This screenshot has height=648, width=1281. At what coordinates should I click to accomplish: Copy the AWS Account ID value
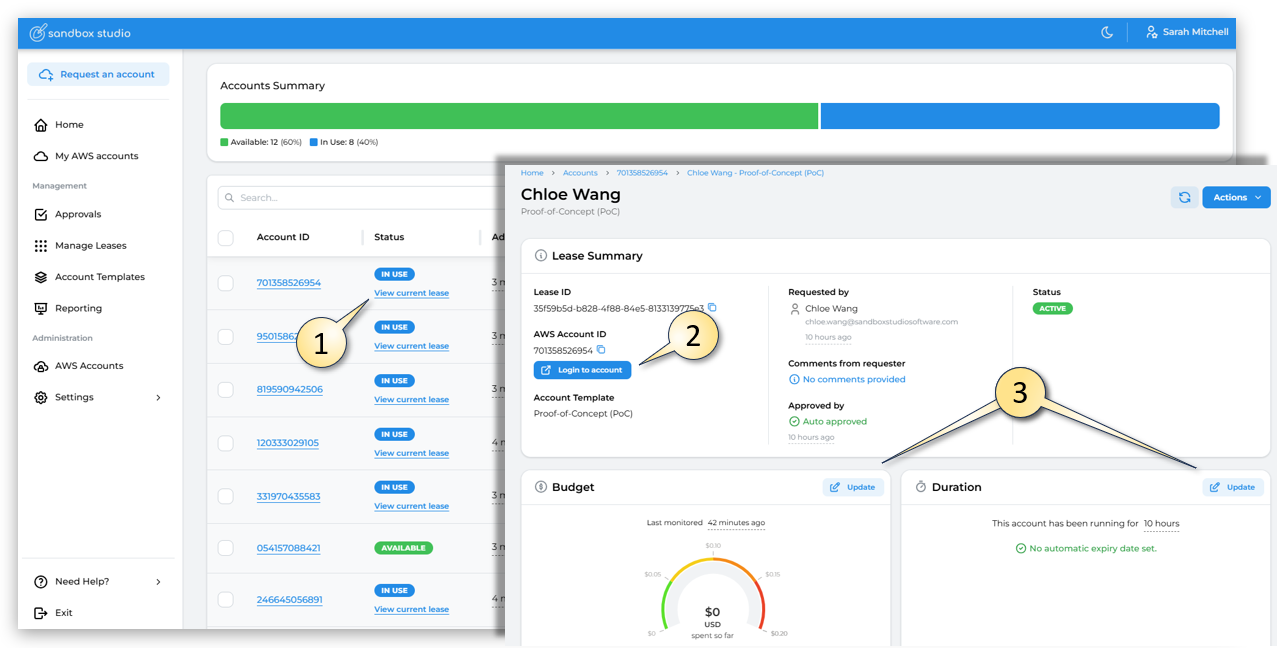click(x=601, y=350)
